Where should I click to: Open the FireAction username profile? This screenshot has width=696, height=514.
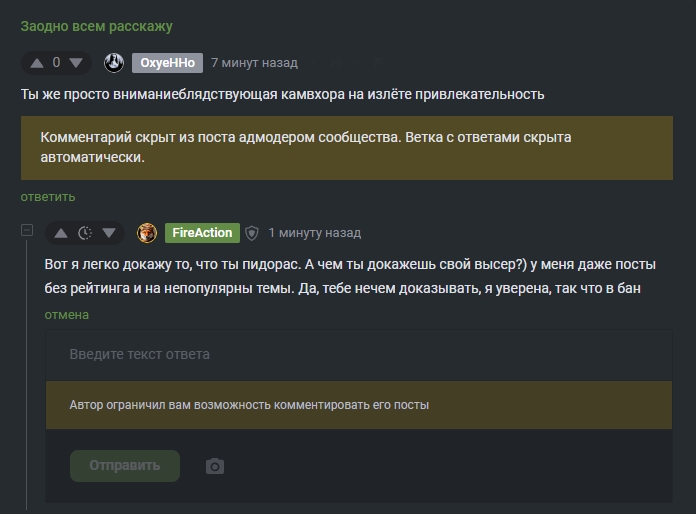point(202,233)
